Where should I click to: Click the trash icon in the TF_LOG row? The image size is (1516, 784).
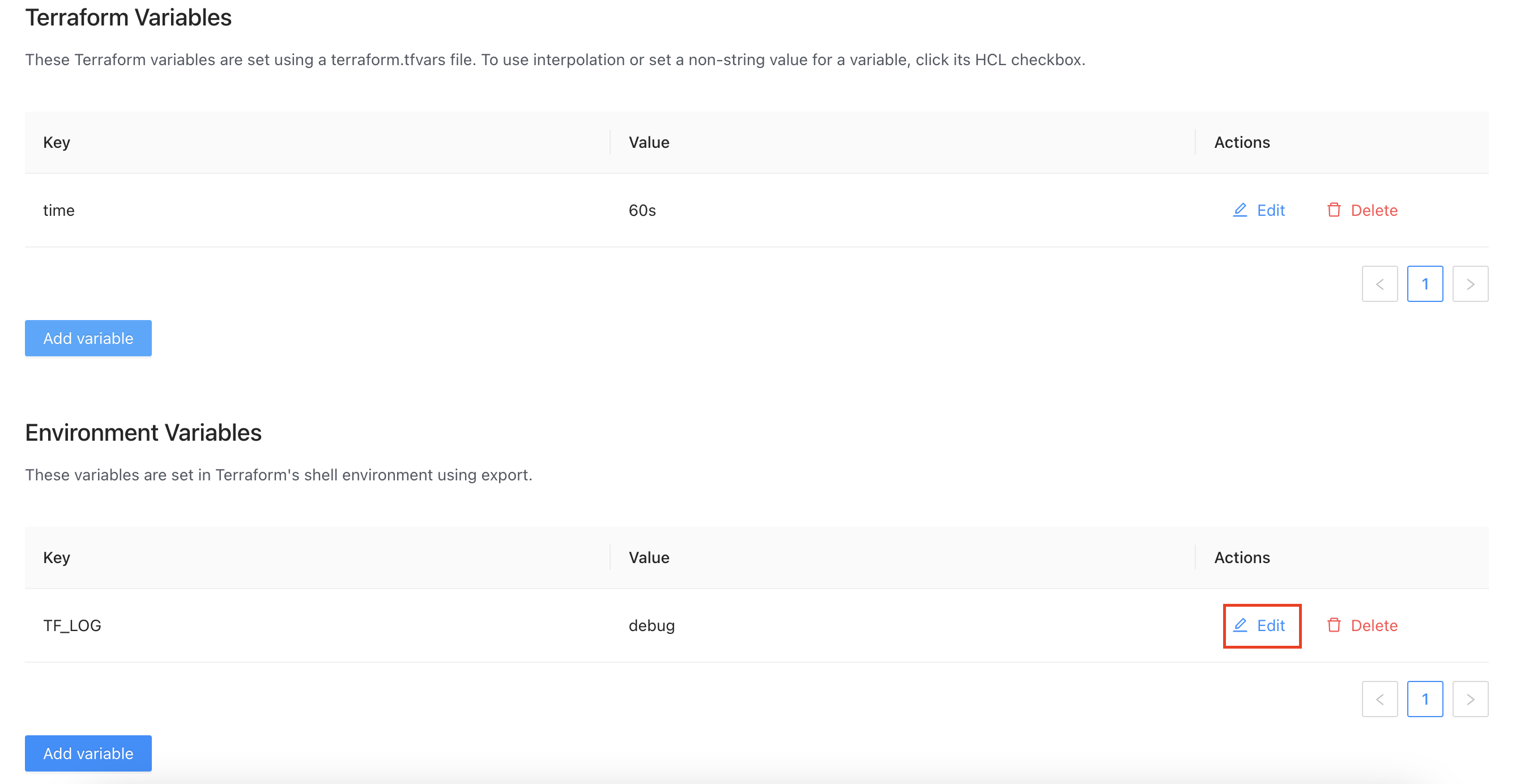point(1334,625)
